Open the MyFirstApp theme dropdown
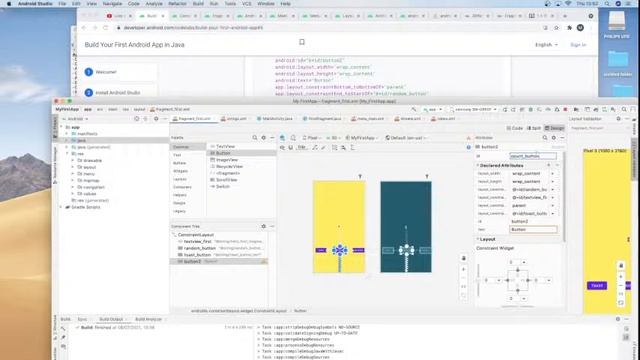This screenshot has width=640, height=360. pyautogui.click(x=362, y=138)
